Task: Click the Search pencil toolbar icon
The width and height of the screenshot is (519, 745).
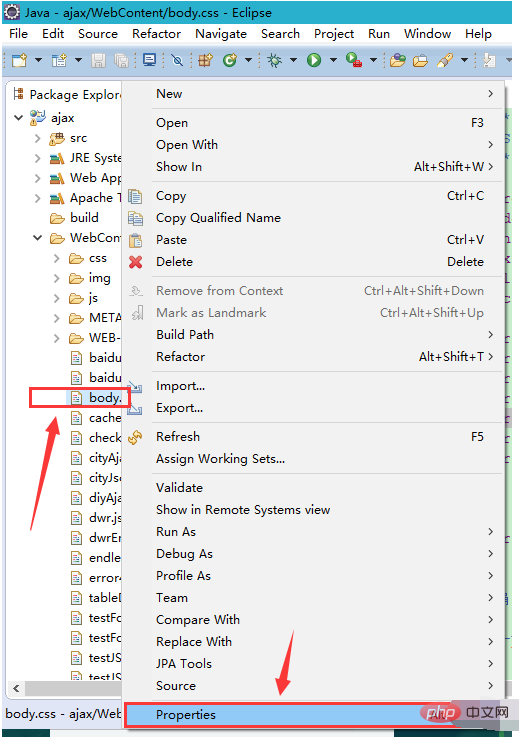Action: 445,60
